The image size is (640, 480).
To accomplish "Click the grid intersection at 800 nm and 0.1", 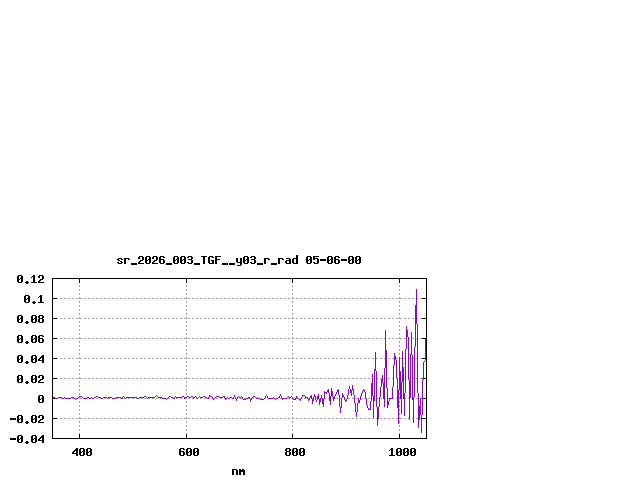I will [x=293, y=298].
